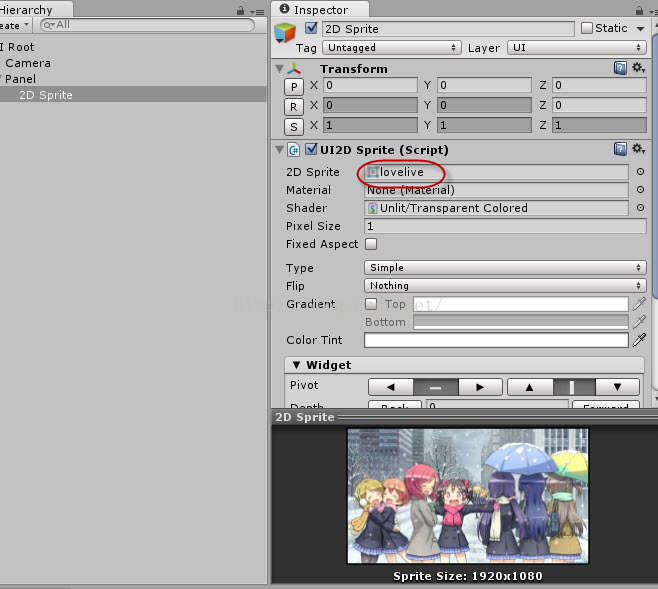Click the P reset position button
This screenshot has width=658, height=589.
[x=294, y=87]
